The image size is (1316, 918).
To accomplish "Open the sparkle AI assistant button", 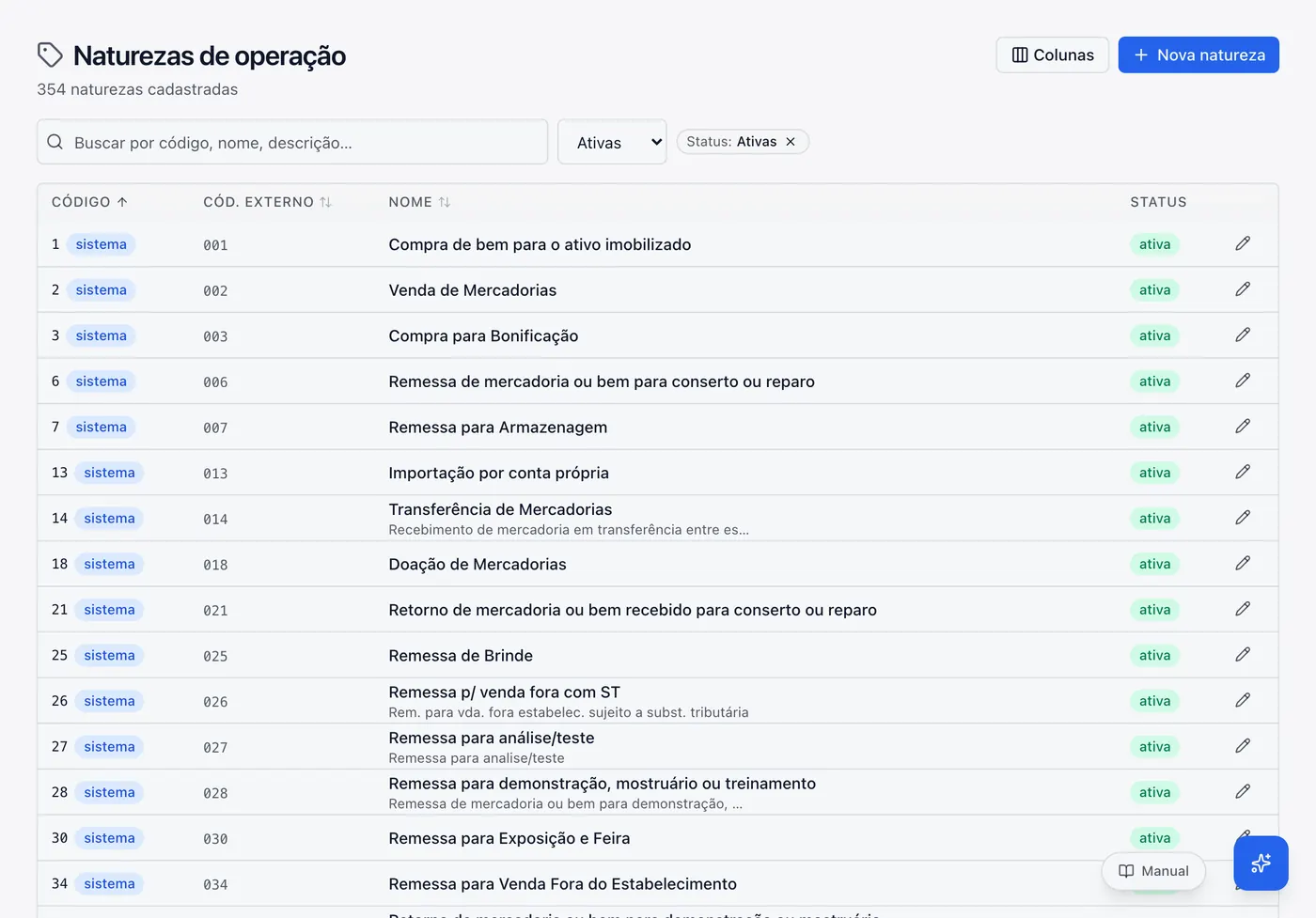I will pos(1261,863).
